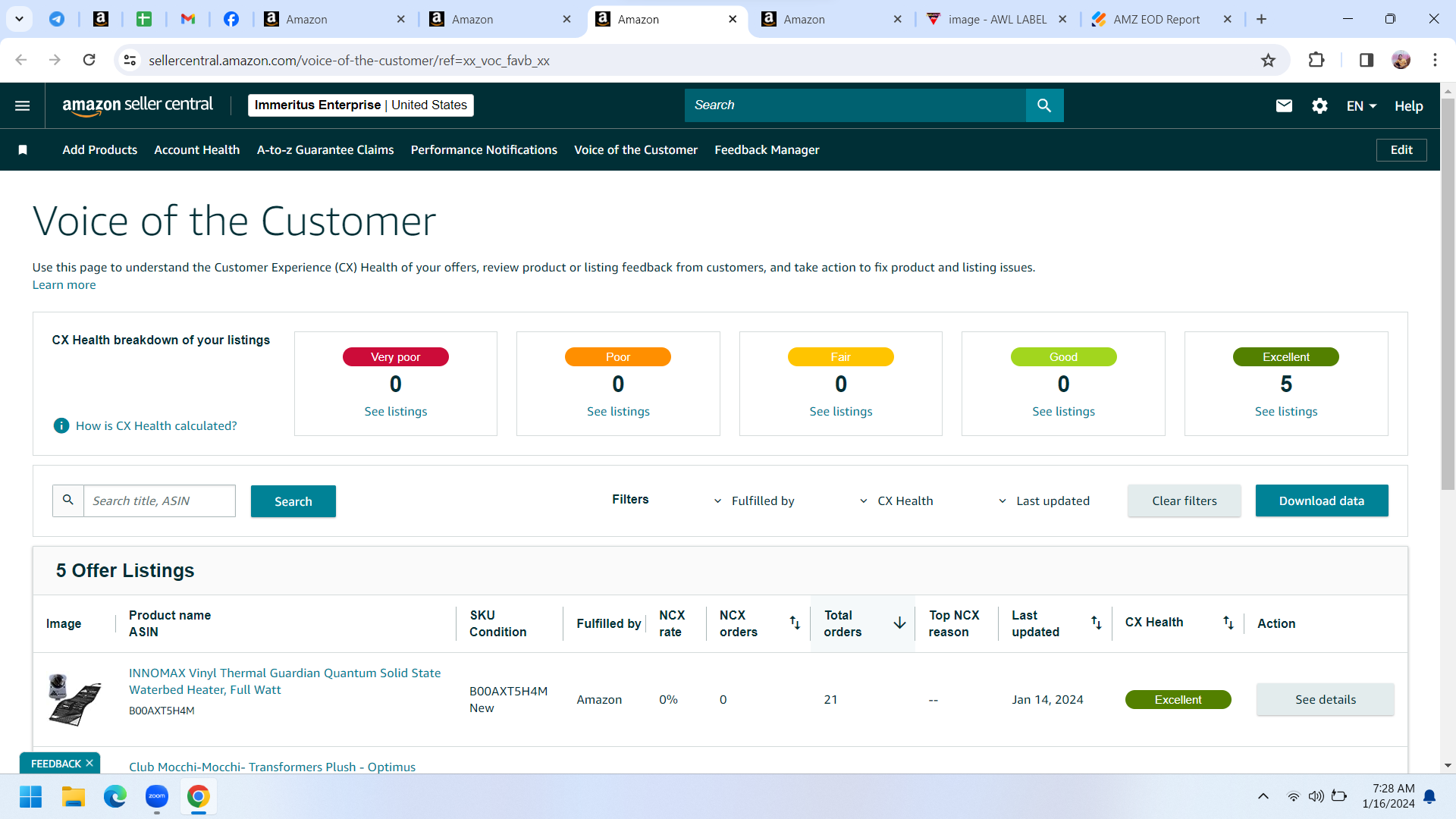The height and width of the screenshot is (819, 1456).
Task: Show hidden system tray icons
Action: click(x=1263, y=796)
